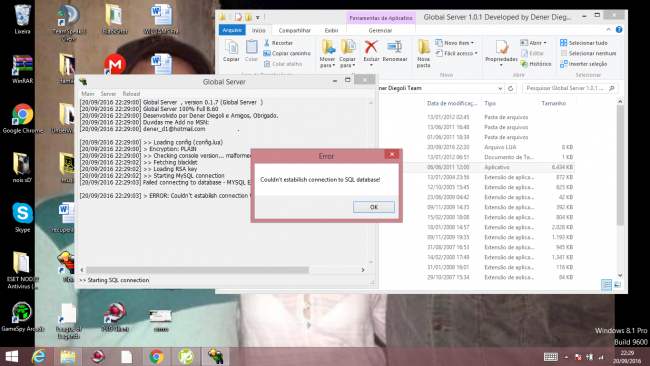Open the Gerenciar ribbon tab
Viewport: 650px width, 366px height.
tap(380, 30)
